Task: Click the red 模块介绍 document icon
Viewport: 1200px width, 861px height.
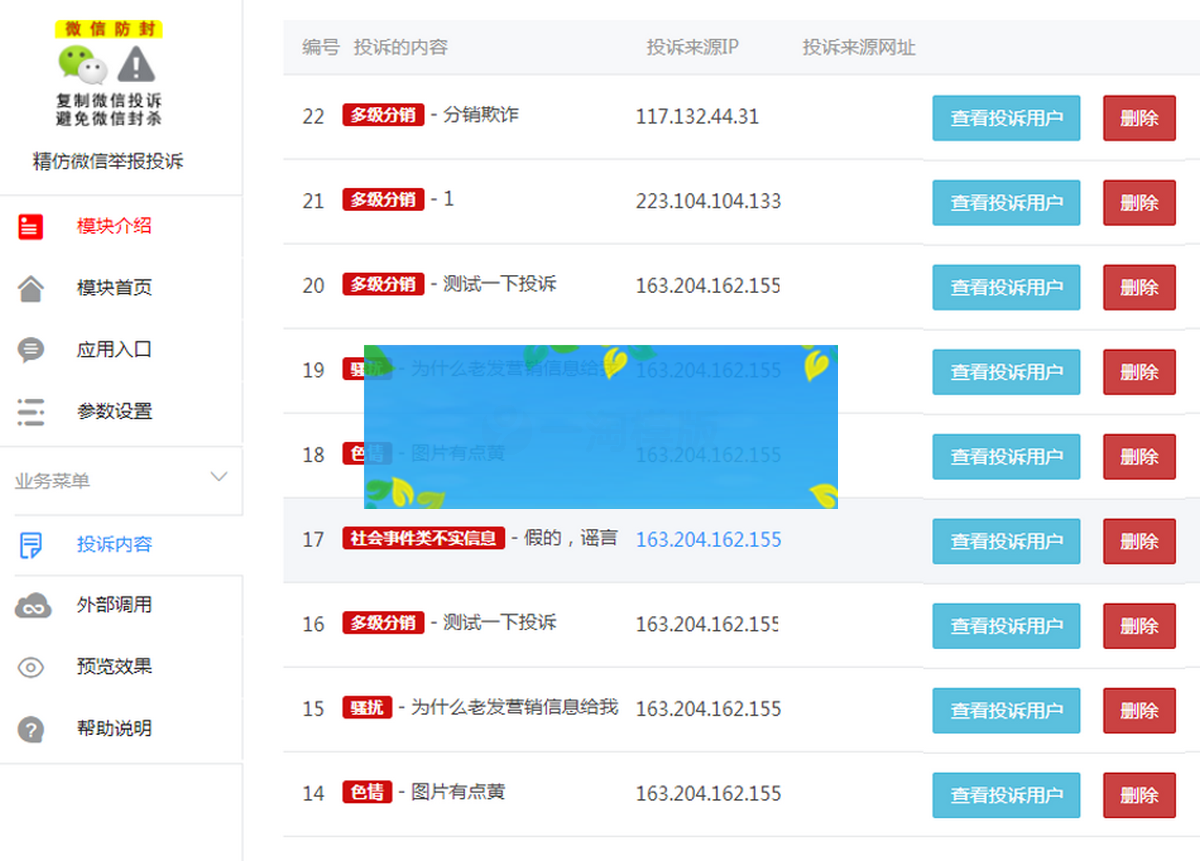Action: 29,226
